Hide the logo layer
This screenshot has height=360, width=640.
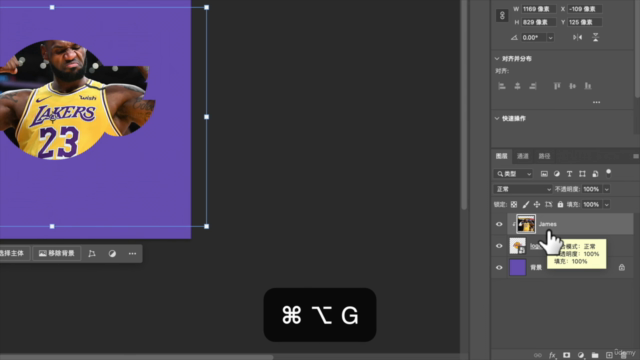(x=499, y=246)
